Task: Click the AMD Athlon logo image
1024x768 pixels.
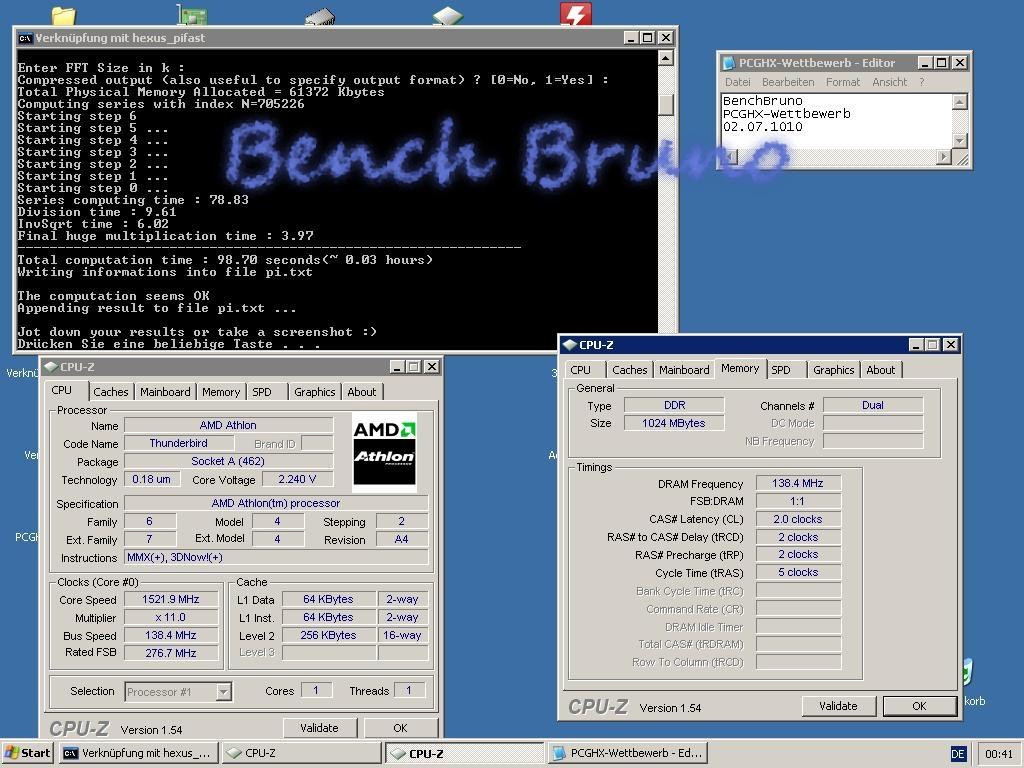Action: point(384,452)
